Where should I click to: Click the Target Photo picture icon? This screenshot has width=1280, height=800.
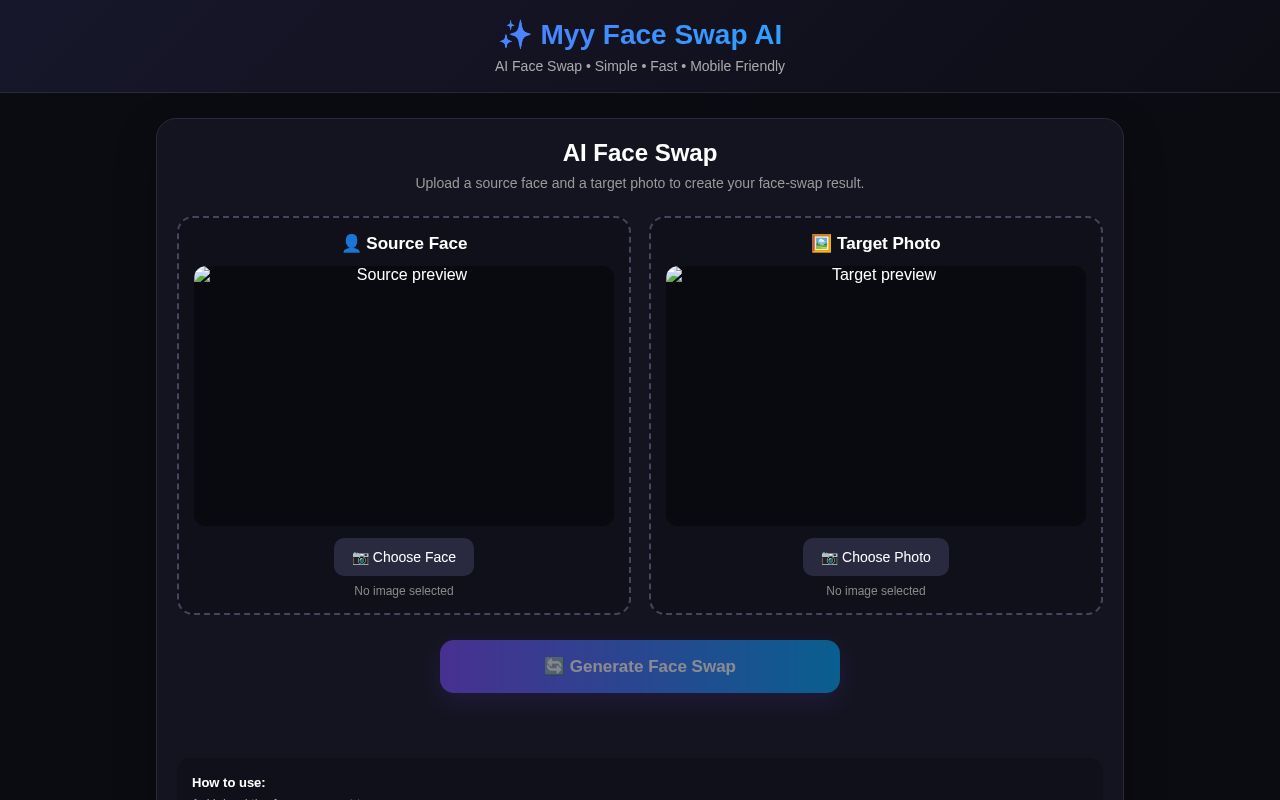click(821, 243)
